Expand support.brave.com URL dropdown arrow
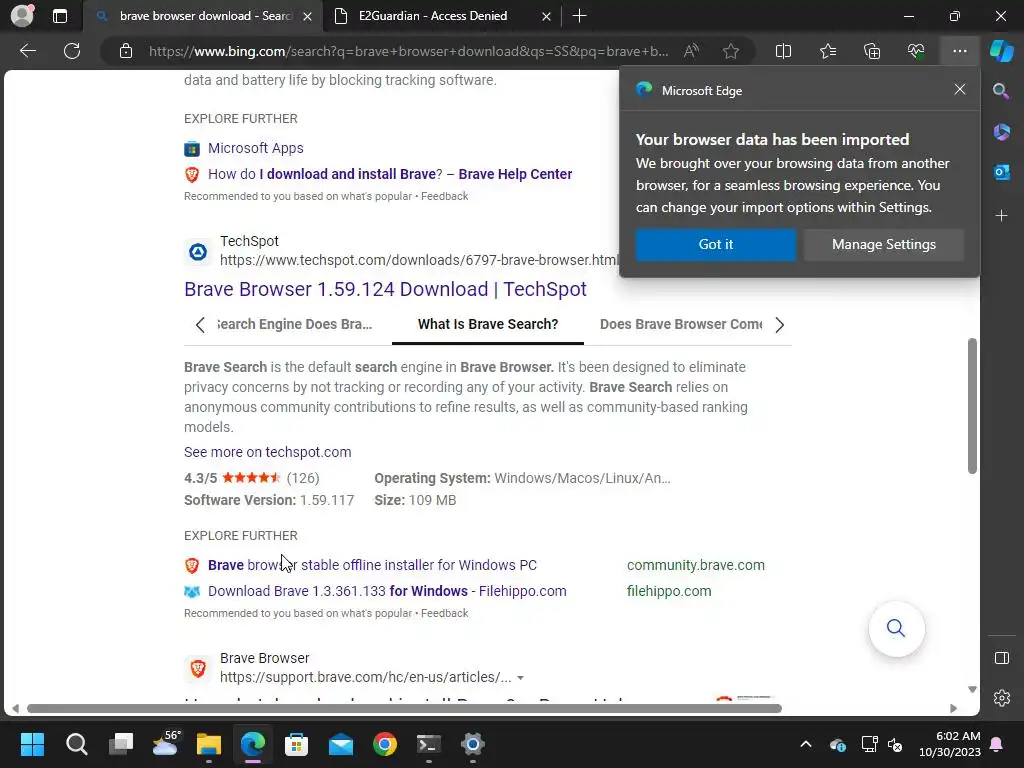Screen dimensions: 1024x768 click(x=520, y=678)
